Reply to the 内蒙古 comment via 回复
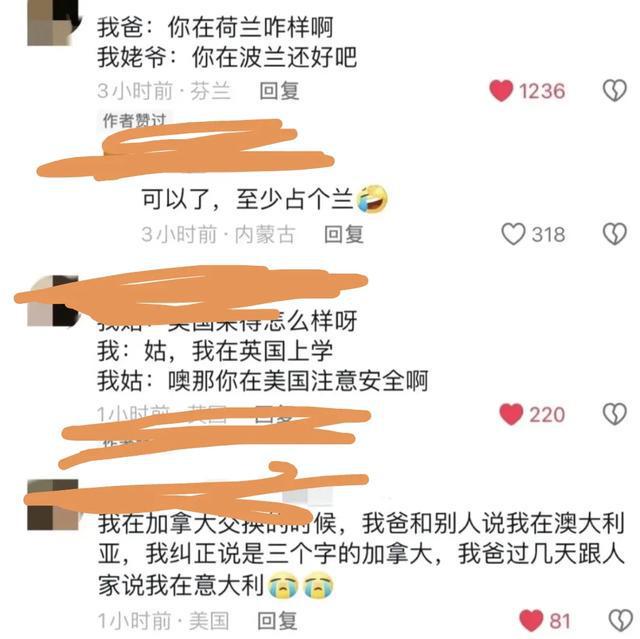Image resolution: width=640 pixels, height=639 pixels. coord(344,234)
